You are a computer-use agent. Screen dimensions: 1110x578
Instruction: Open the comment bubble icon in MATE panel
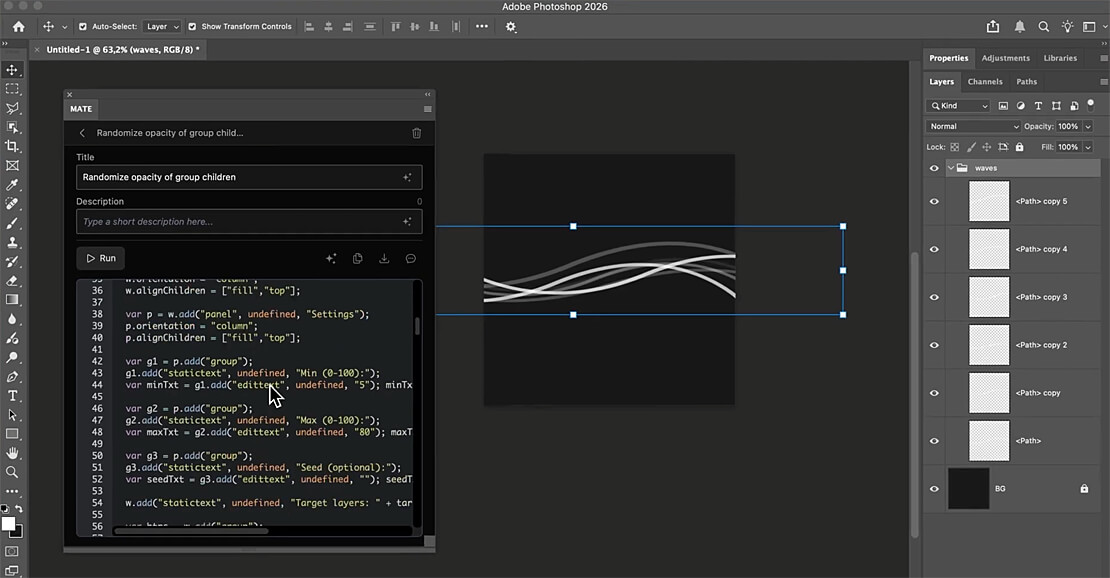[x=410, y=258]
